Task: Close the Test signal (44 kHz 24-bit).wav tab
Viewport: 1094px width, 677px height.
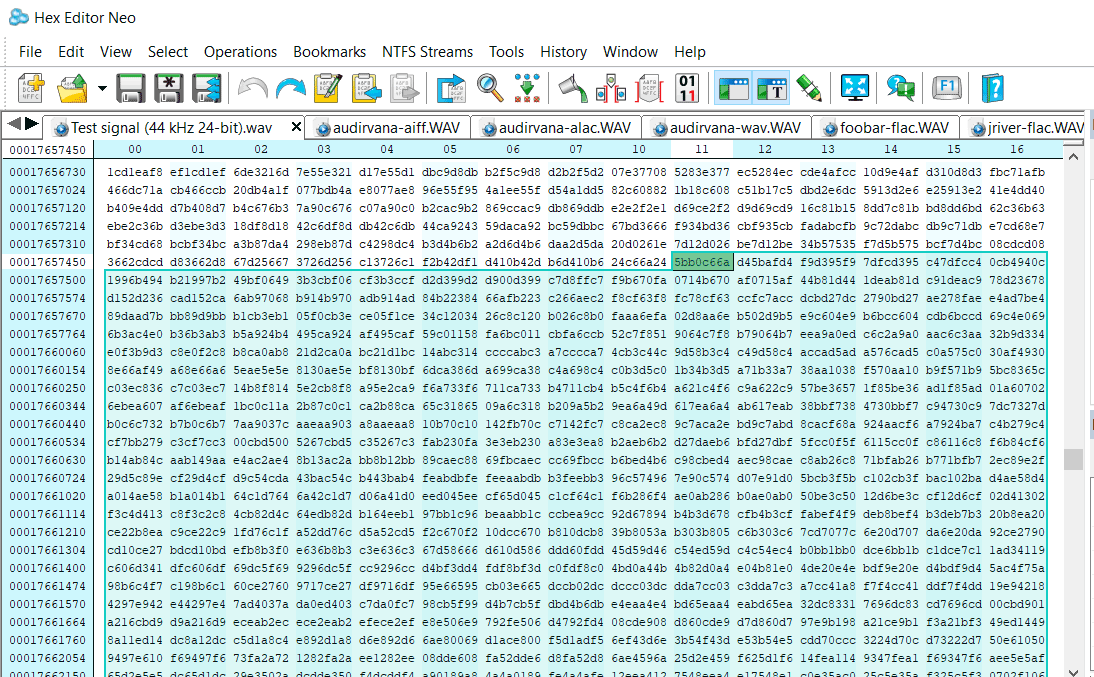Action: click(x=295, y=127)
